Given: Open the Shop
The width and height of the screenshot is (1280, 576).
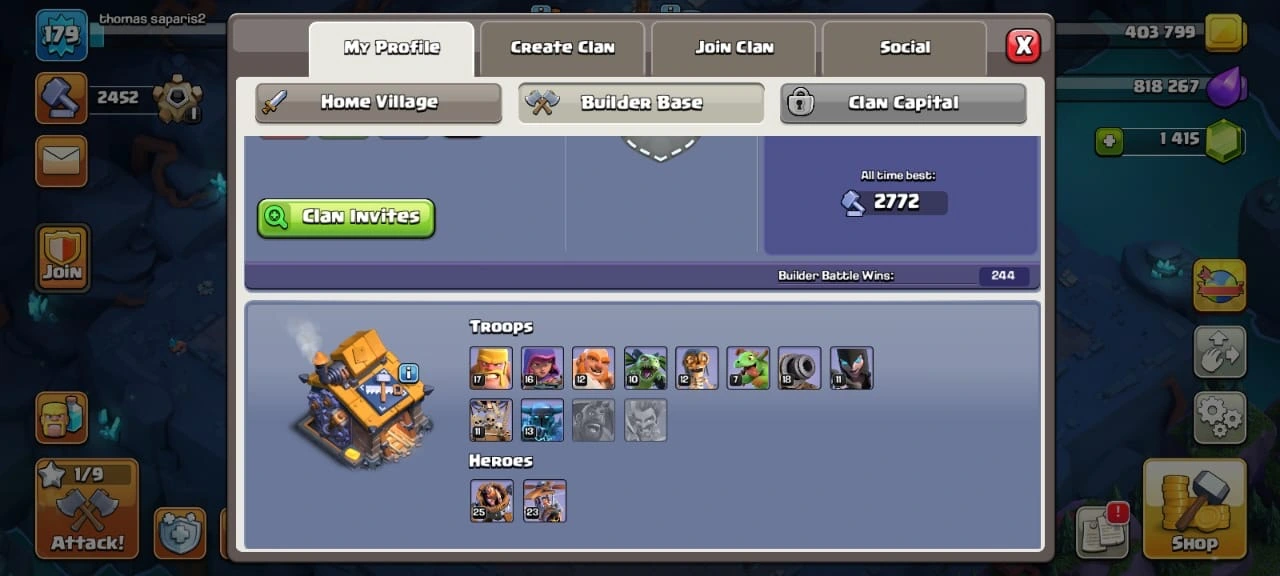Looking at the screenshot, I should [x=1195, y=508].
